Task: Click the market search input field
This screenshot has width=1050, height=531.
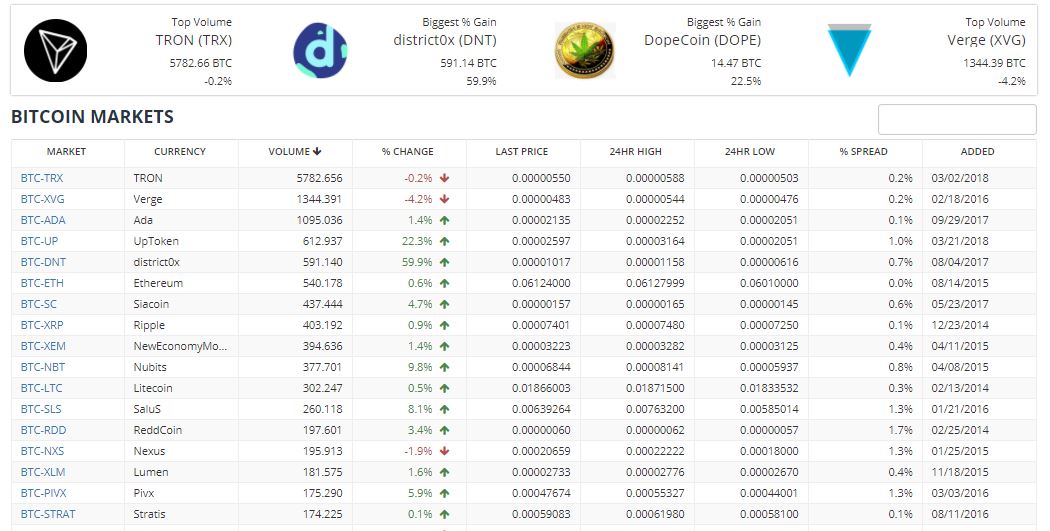Action: [x=957, y=120]
